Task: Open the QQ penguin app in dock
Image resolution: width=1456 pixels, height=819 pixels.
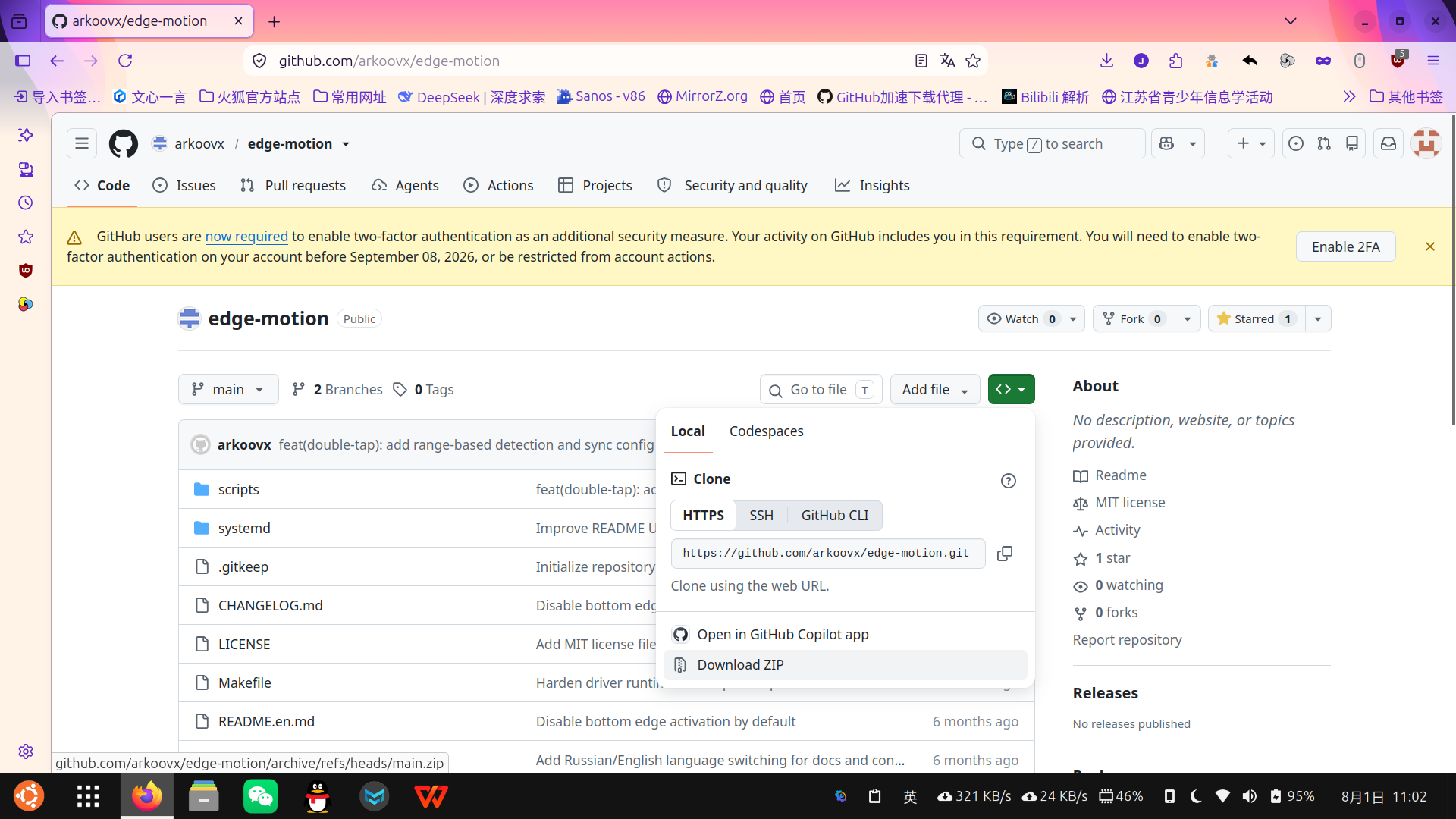Action: click(318, 796)
